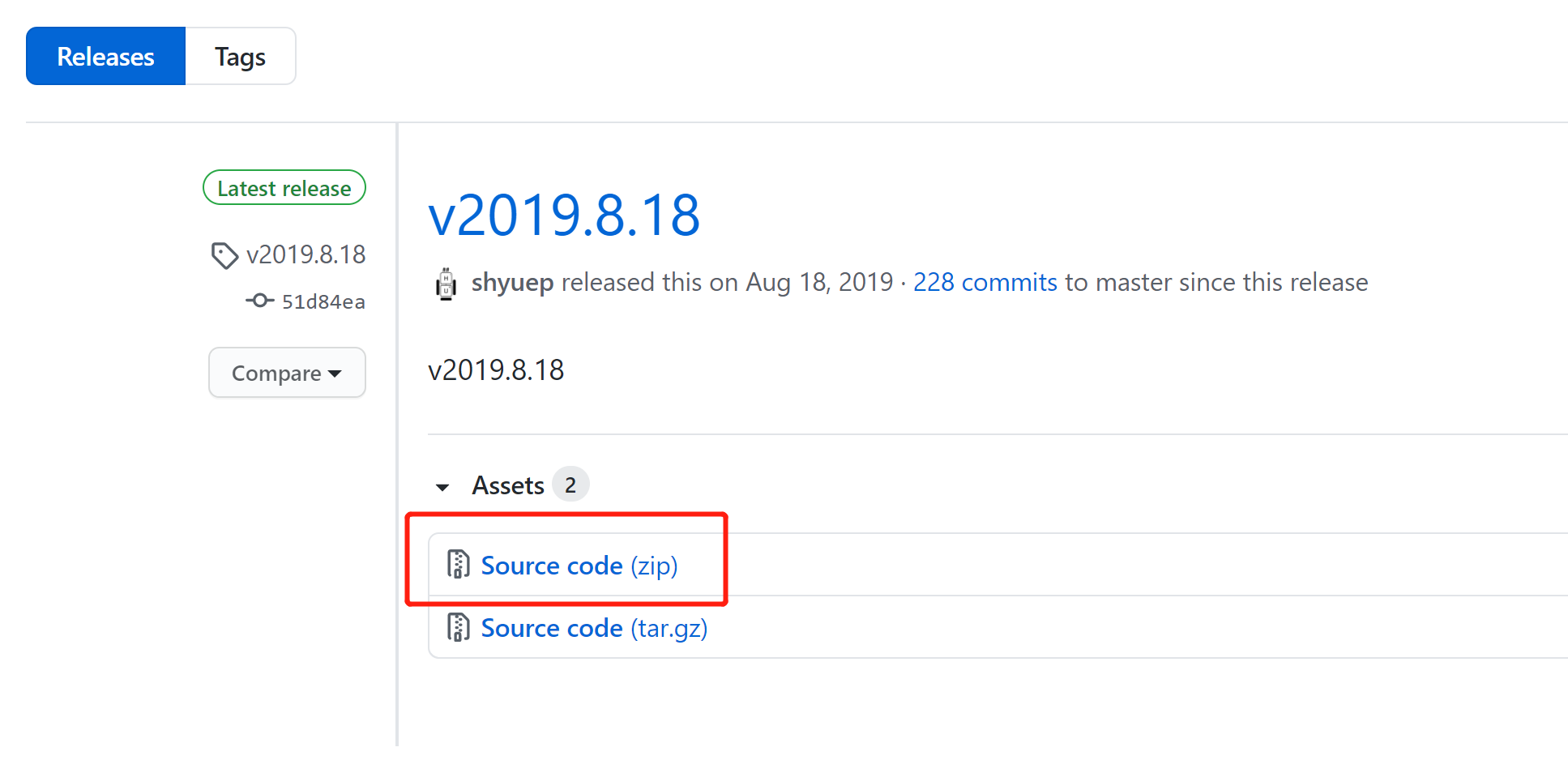Screen dimensions: 1568x773
Task: Open the shyuep author profile link
Action: [x=512, y=282]
